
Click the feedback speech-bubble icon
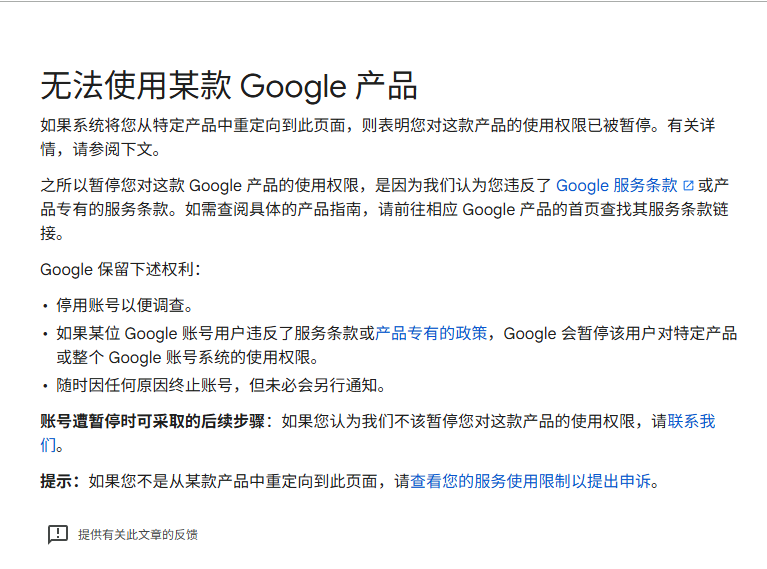pos(58,534)
